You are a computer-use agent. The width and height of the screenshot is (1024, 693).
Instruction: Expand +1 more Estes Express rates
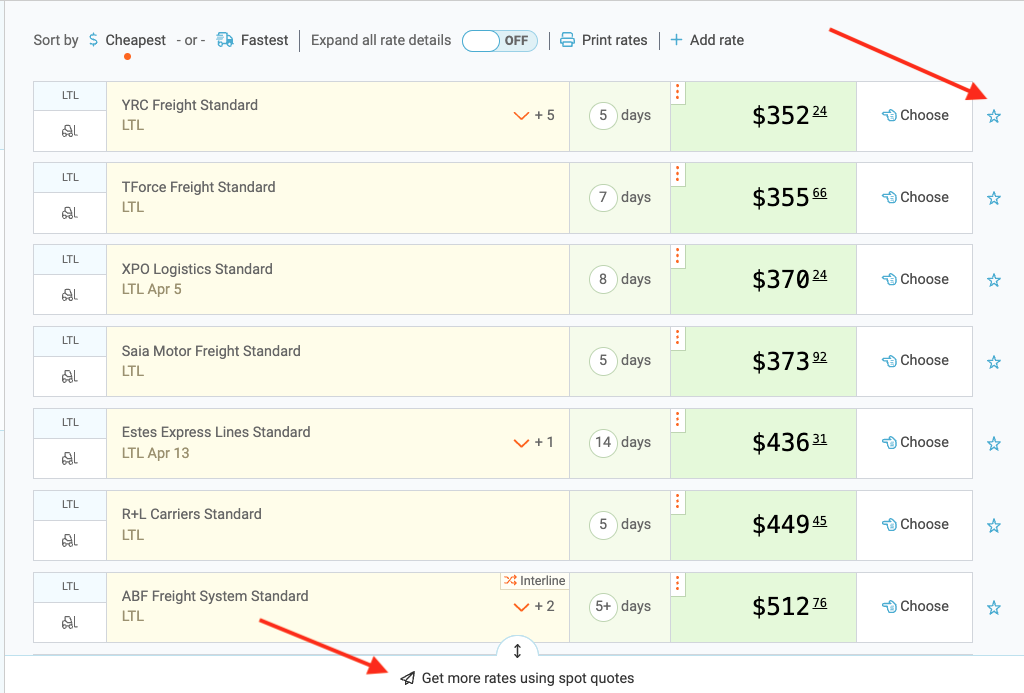534,443
